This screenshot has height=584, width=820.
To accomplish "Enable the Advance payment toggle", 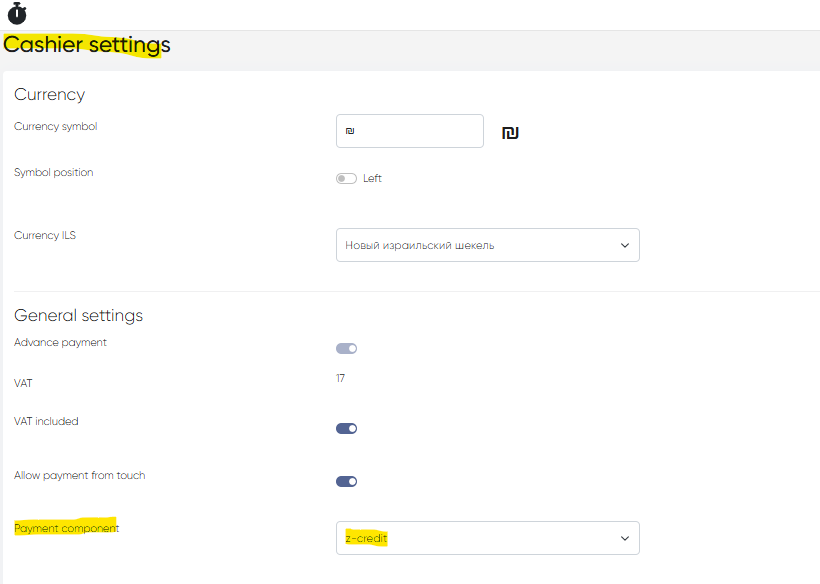I will pos(346,349).
